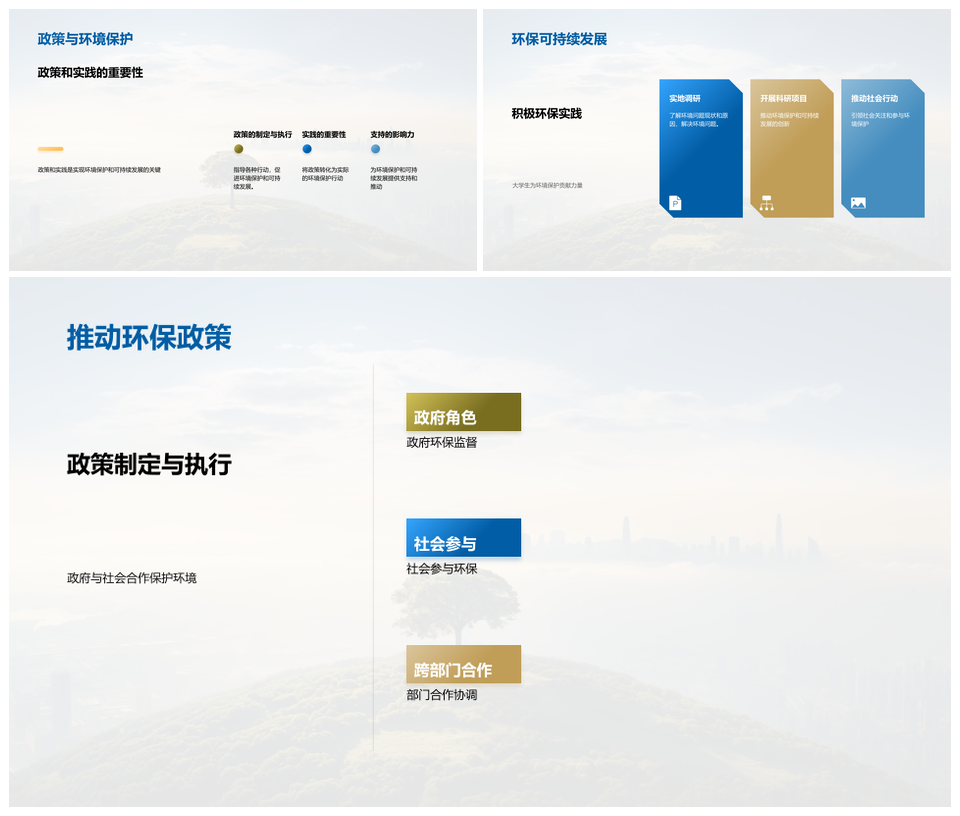Click the olive dot under 政策的制定与执行
The height and width of the screenshot is (816, 960).
point(239,149)
